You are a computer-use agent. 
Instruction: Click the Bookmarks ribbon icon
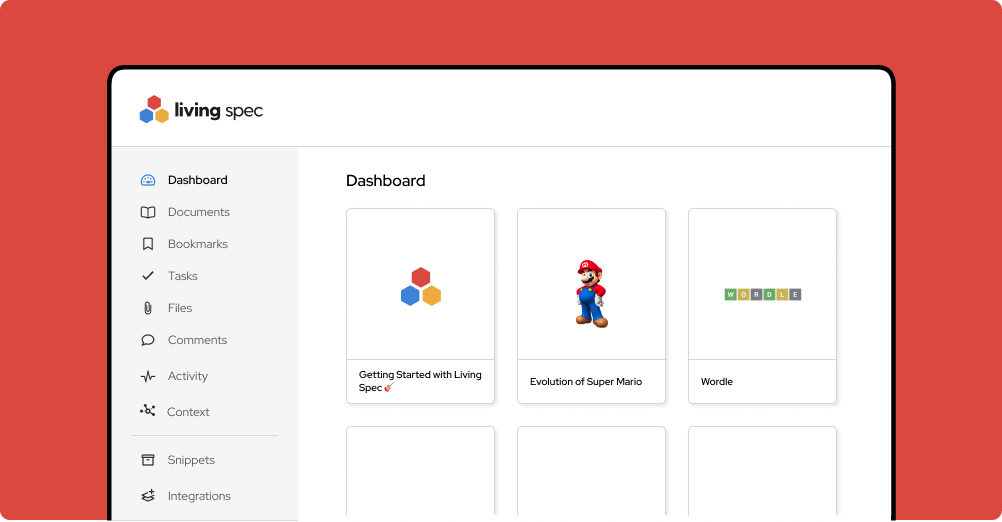[x=148, y=244]
